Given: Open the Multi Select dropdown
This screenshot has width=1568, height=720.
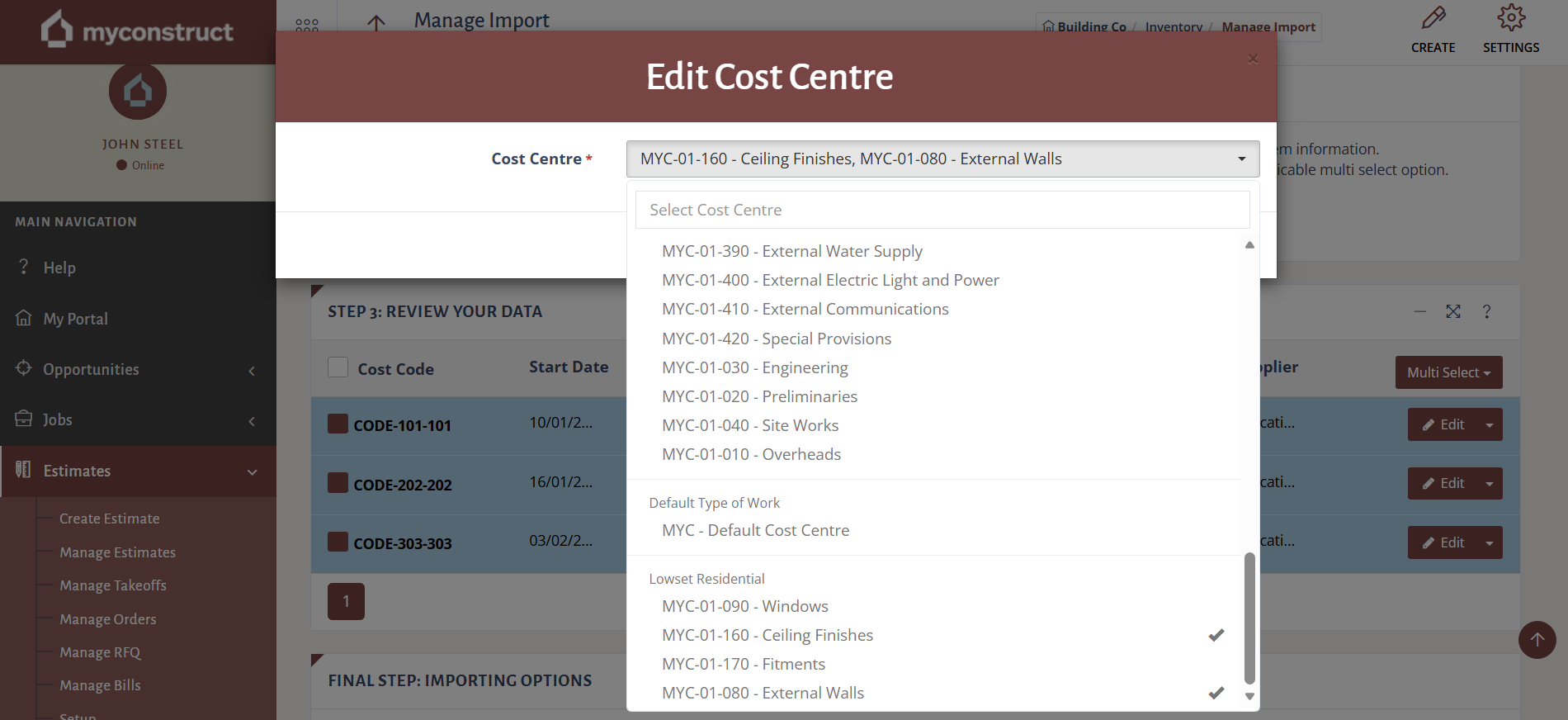Looking at the screenshot, I should pyautogui.click(x=1448, y=372).
